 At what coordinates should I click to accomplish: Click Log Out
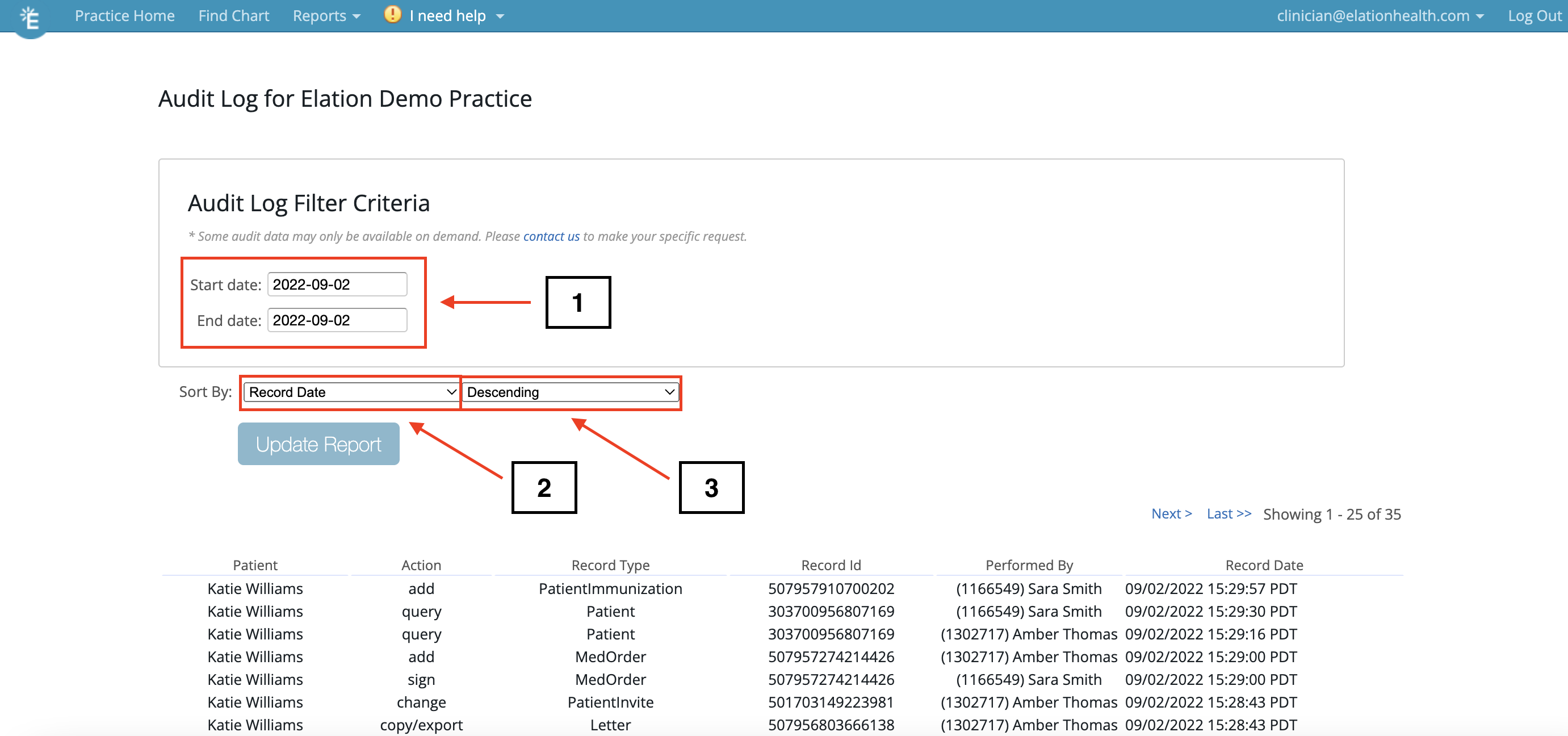tap(1534, 16)
